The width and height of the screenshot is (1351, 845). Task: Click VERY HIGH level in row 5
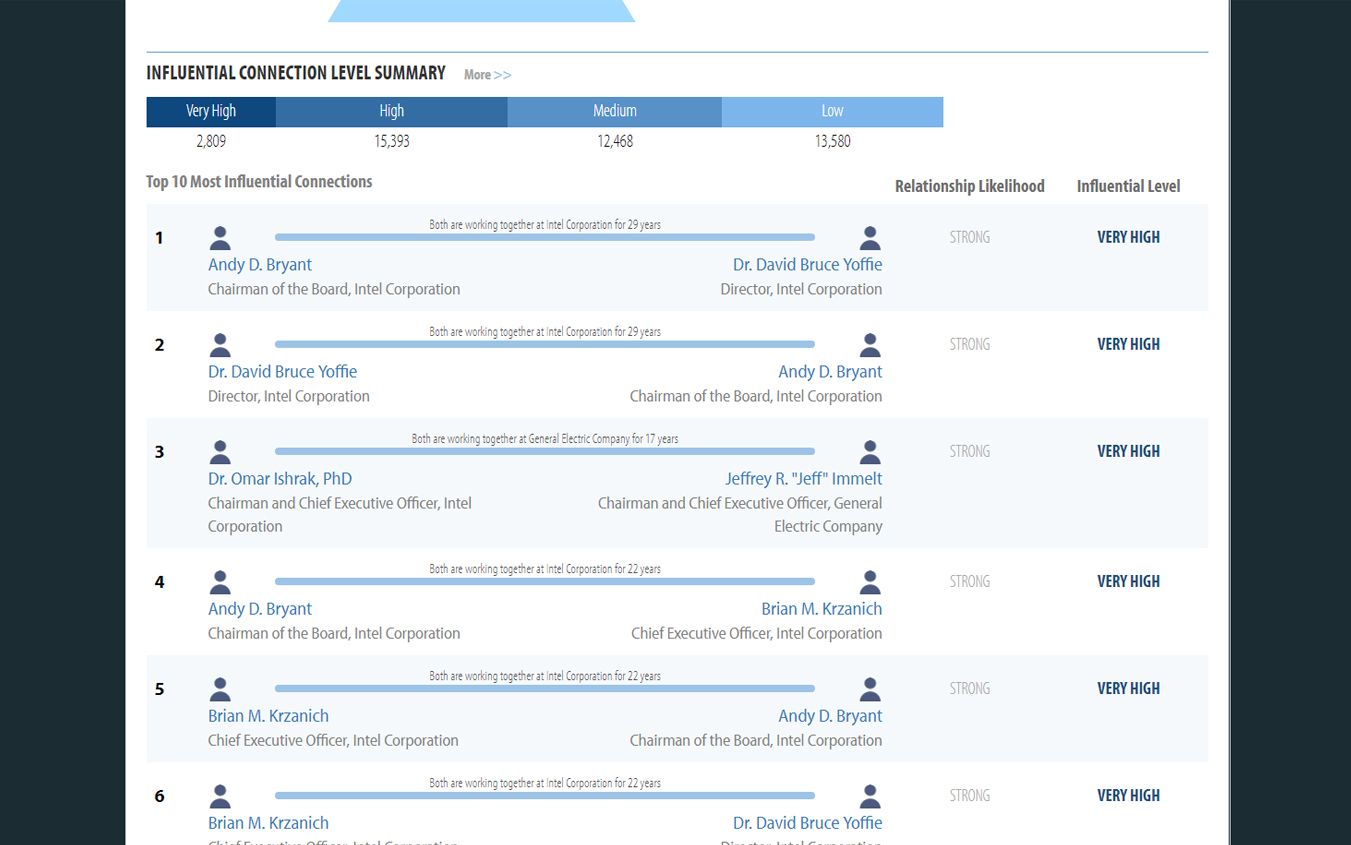coord(1128,688)
